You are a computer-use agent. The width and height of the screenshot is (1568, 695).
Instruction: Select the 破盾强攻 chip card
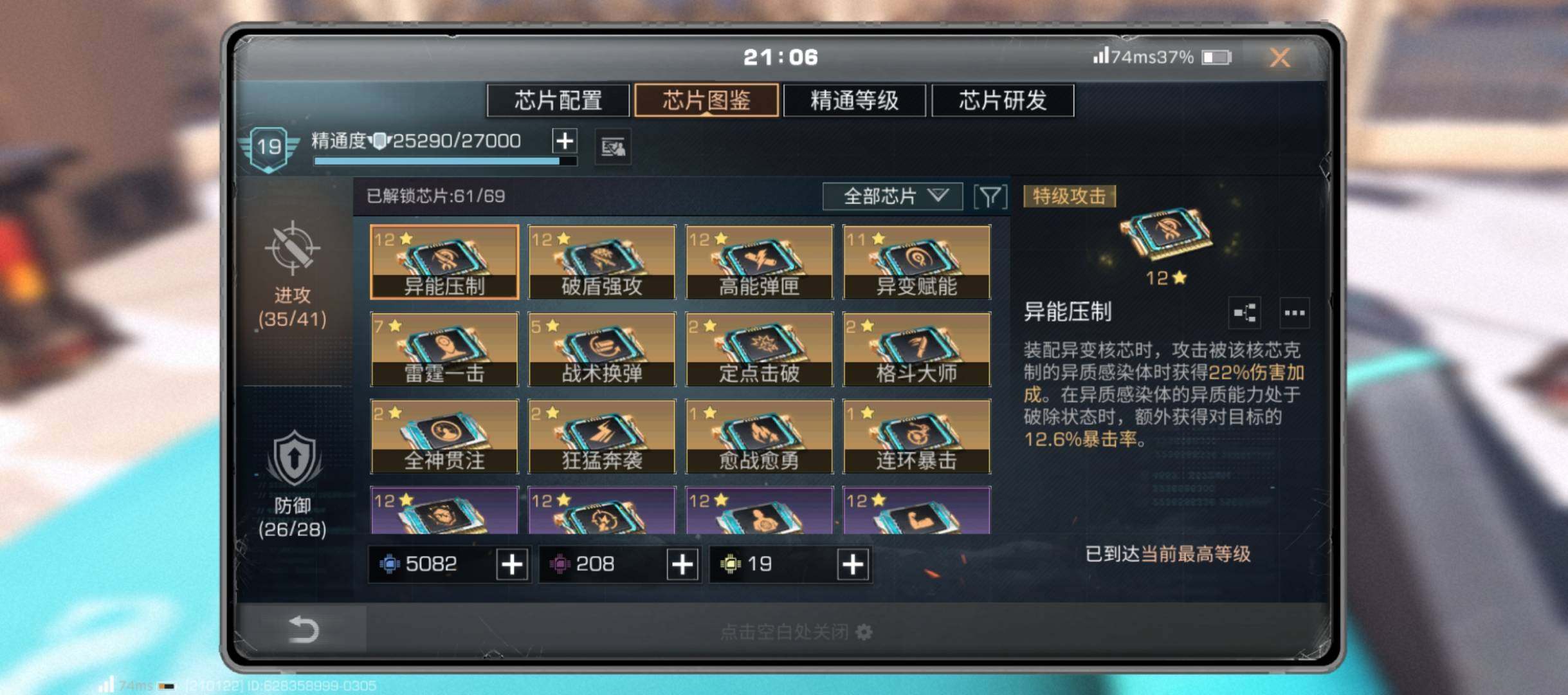[602, 262]
